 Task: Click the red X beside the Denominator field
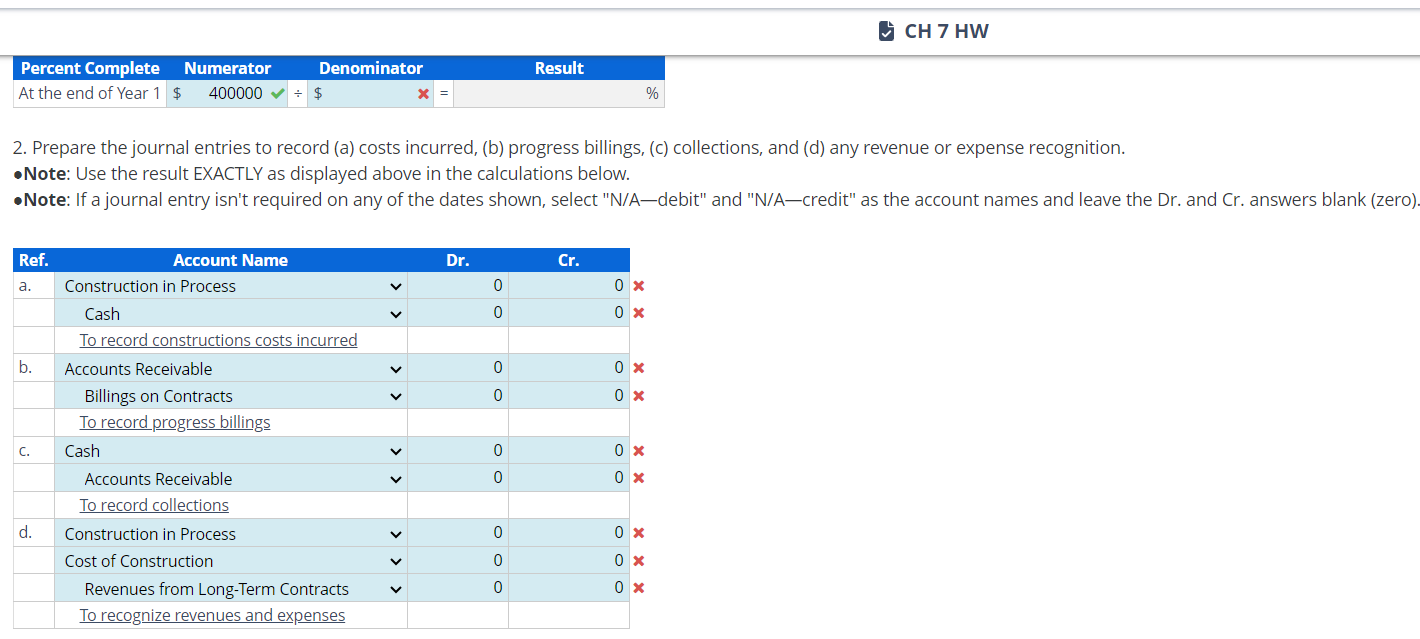(x=424, y=92)
